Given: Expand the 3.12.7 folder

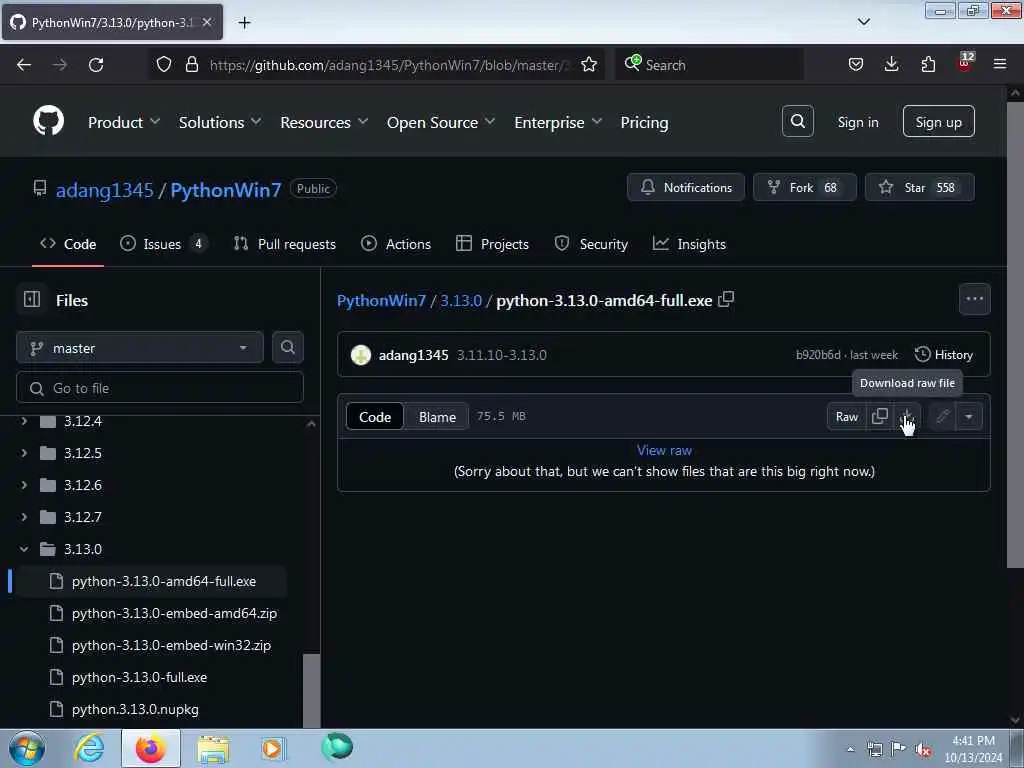Looking at the screenshot, I should coord(24,517).
